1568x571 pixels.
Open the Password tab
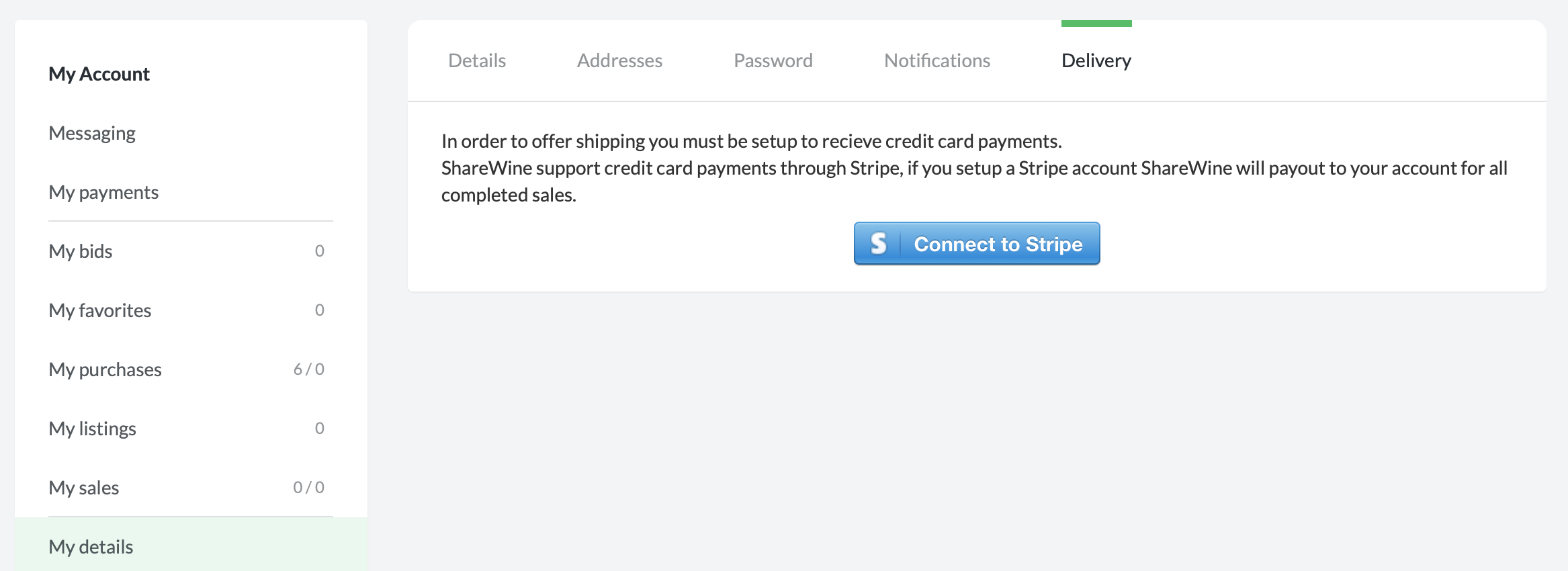click(773, 61)
